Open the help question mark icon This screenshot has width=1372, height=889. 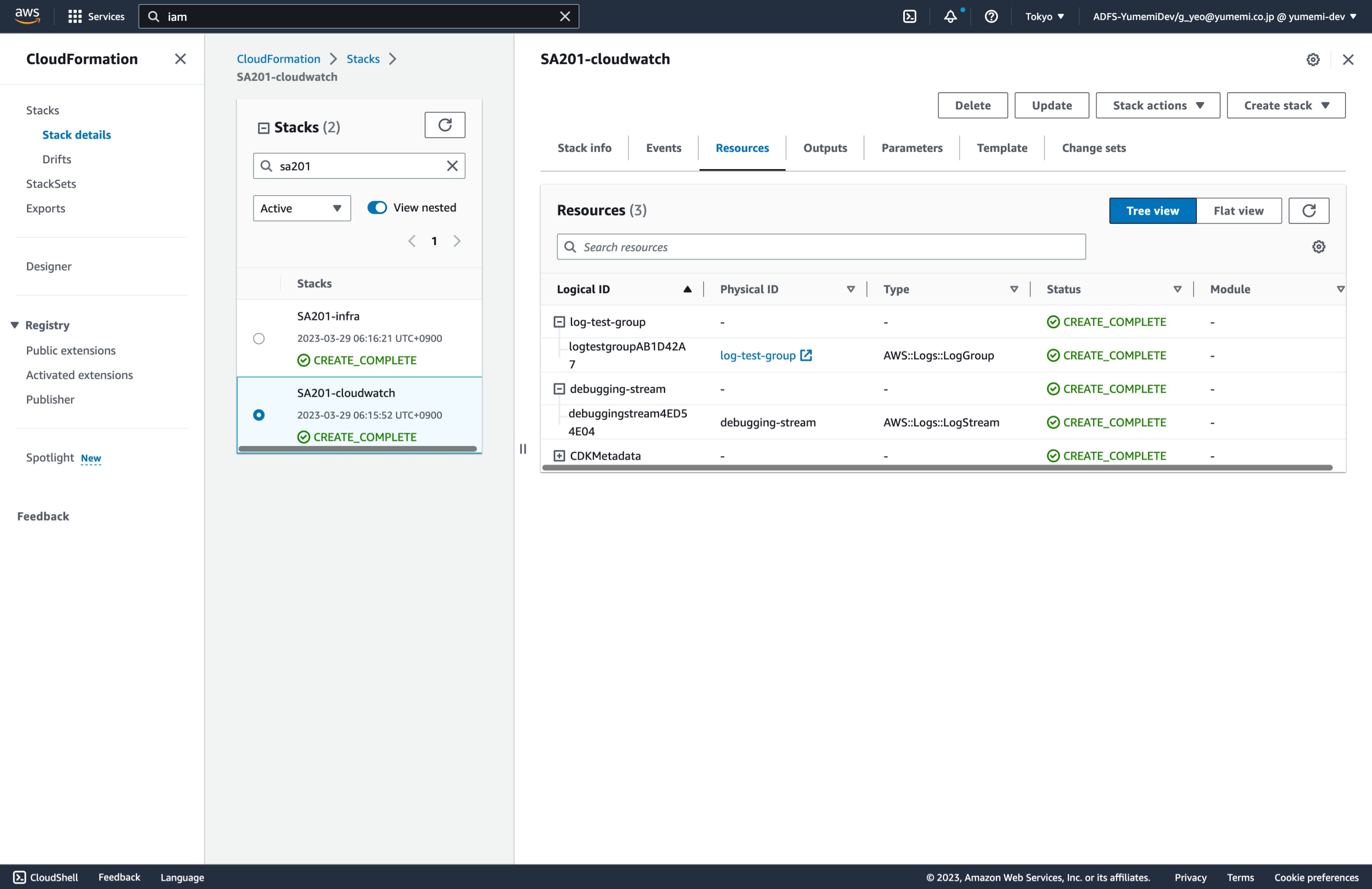[x=991, y=16]
